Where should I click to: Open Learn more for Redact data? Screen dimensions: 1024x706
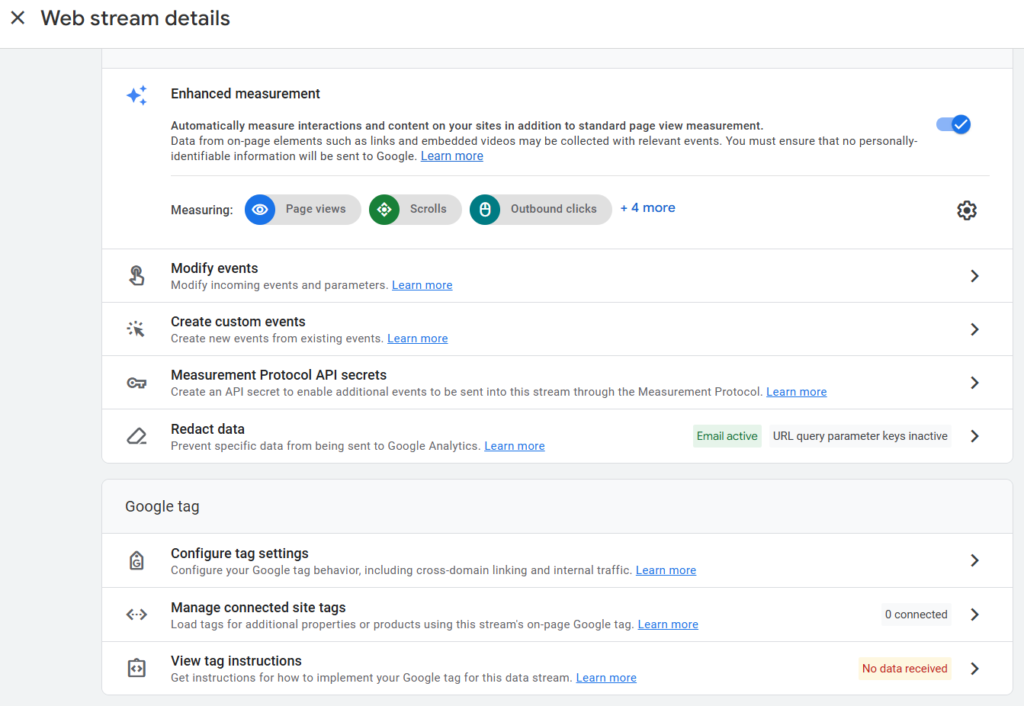[x=514, y=446]
